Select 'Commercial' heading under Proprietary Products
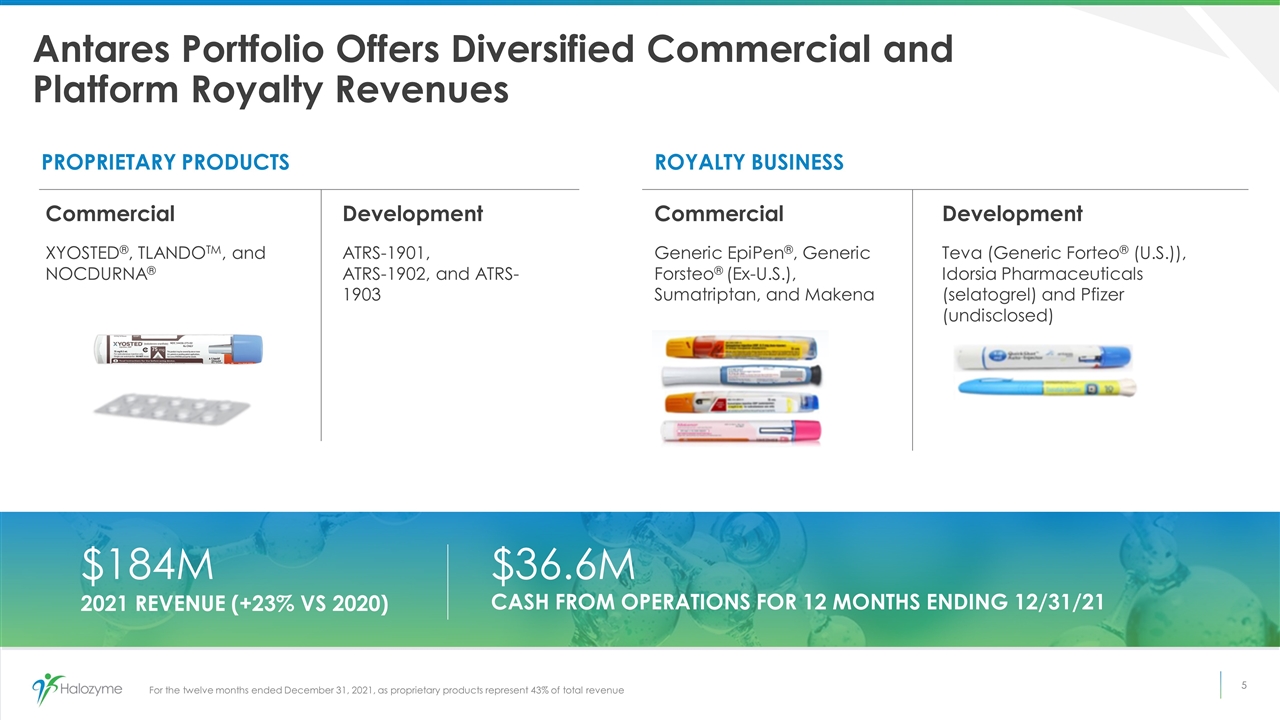1280x720 pixels. (x=111, y=214)
